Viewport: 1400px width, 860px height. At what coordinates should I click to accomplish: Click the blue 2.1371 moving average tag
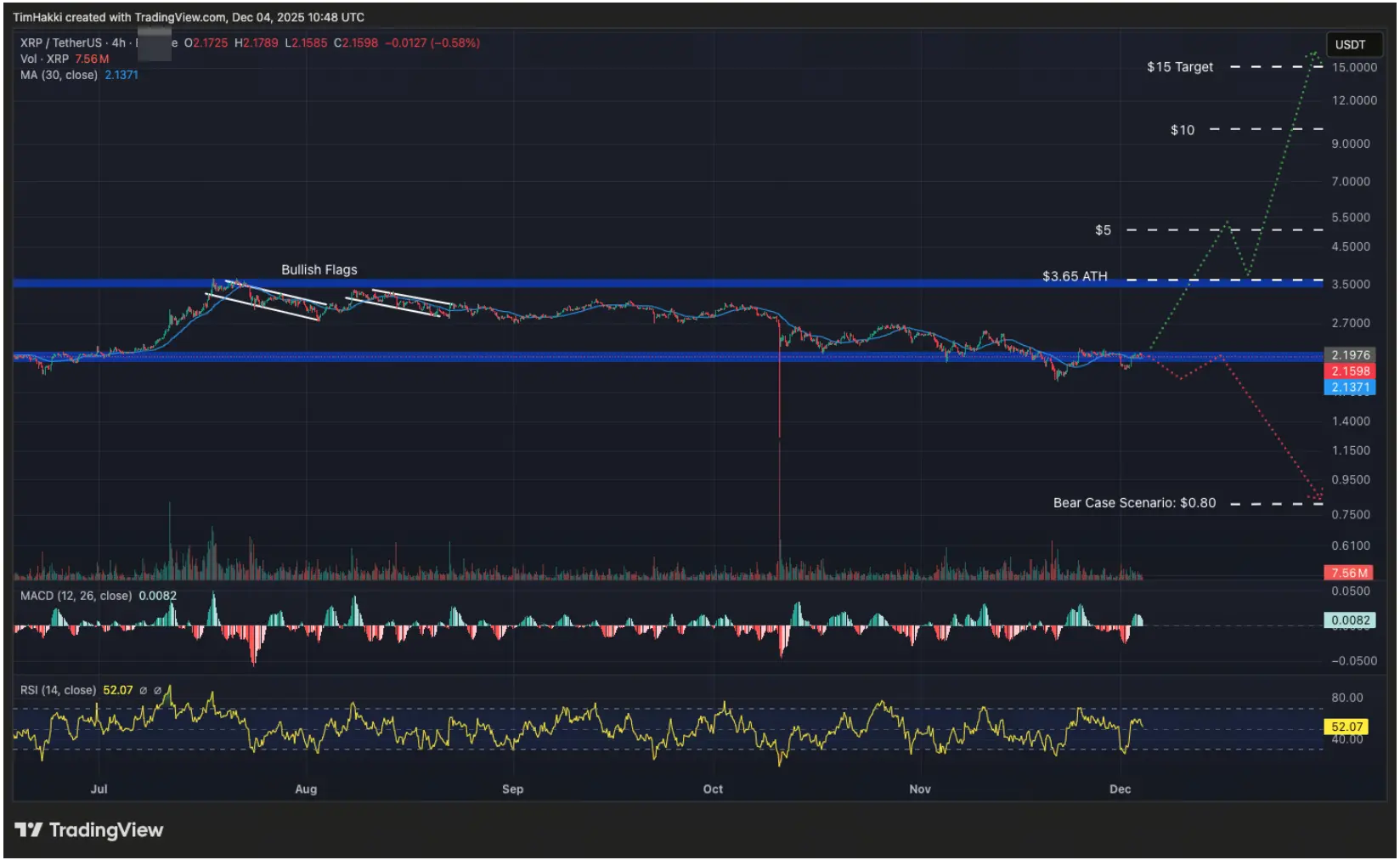pos(1352,388)
